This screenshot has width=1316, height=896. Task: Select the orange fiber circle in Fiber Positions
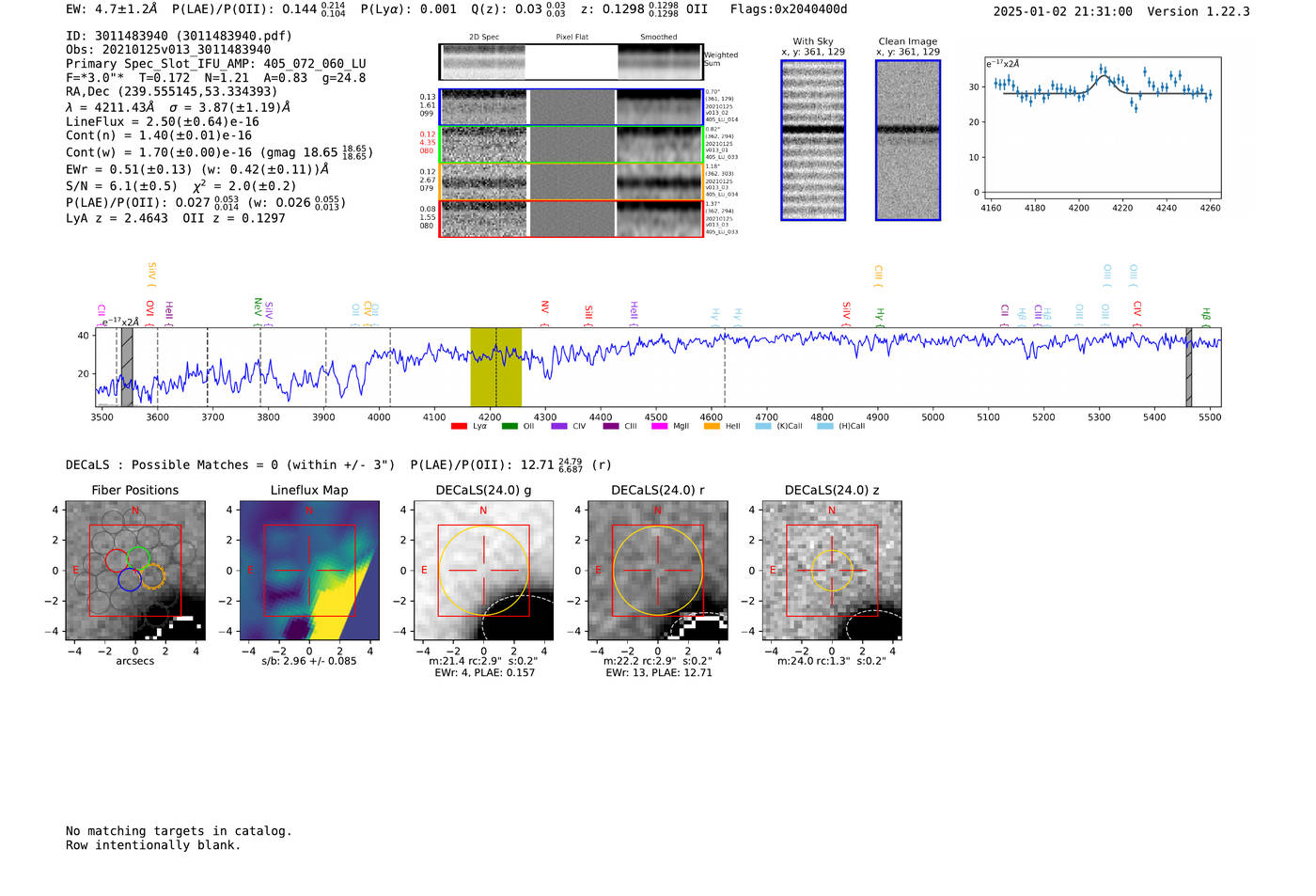[x=151, y=576]
